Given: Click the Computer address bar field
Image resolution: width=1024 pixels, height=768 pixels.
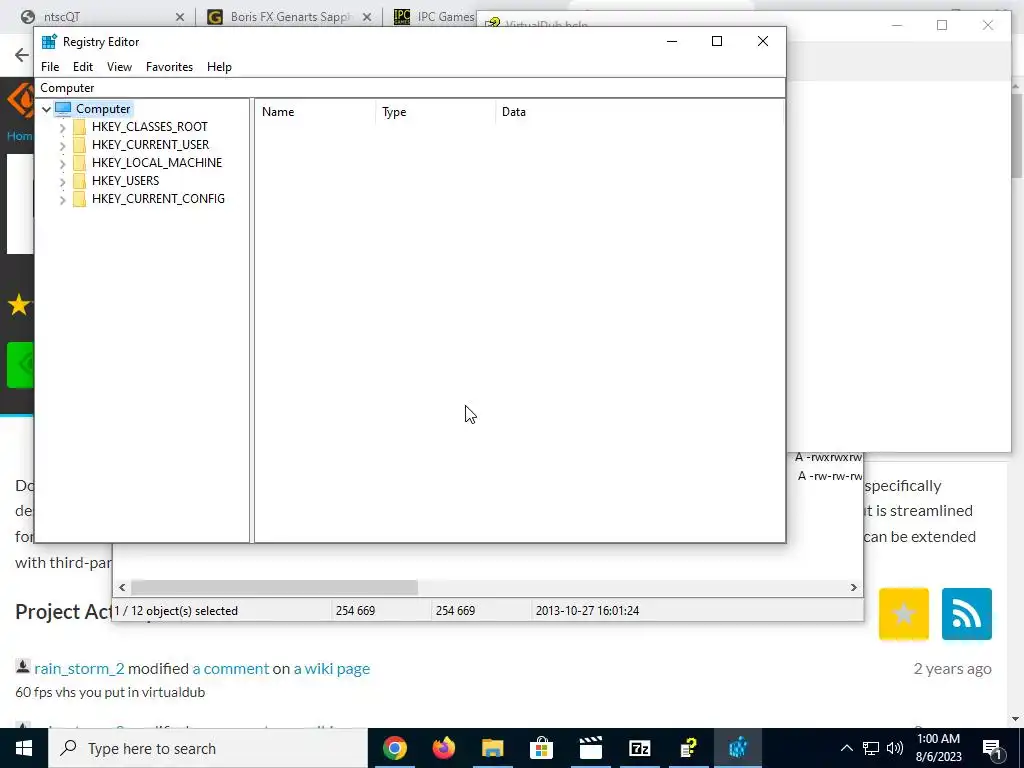Looking at the screenshot, I should [410, 88].
